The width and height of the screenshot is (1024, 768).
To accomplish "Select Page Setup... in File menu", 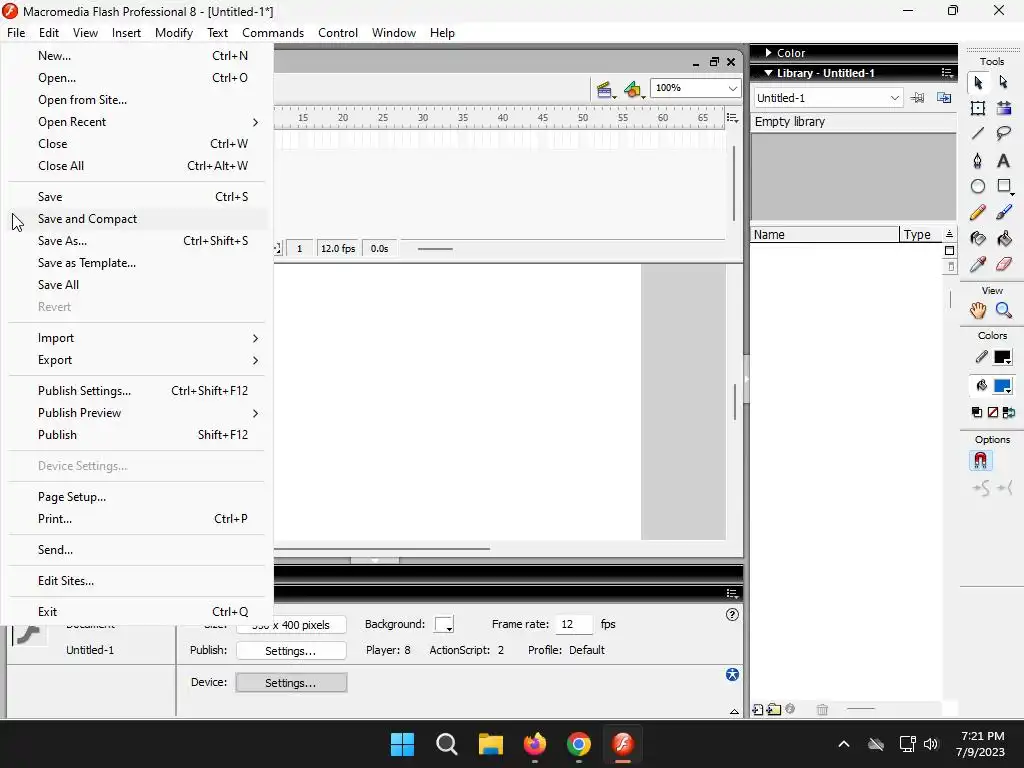I will click(x=137, y=497).
